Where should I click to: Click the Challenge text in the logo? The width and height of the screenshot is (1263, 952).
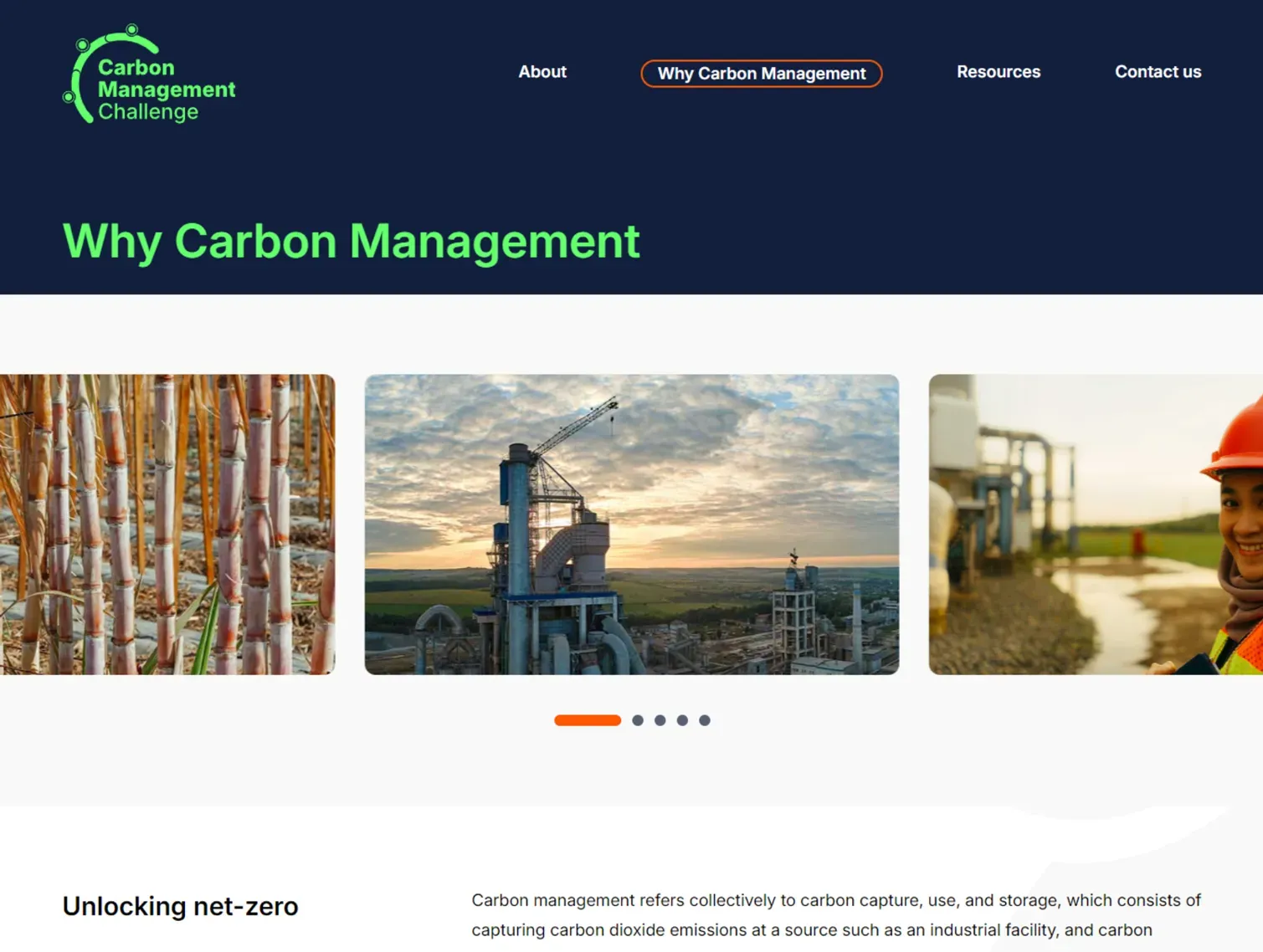[148, 110]
